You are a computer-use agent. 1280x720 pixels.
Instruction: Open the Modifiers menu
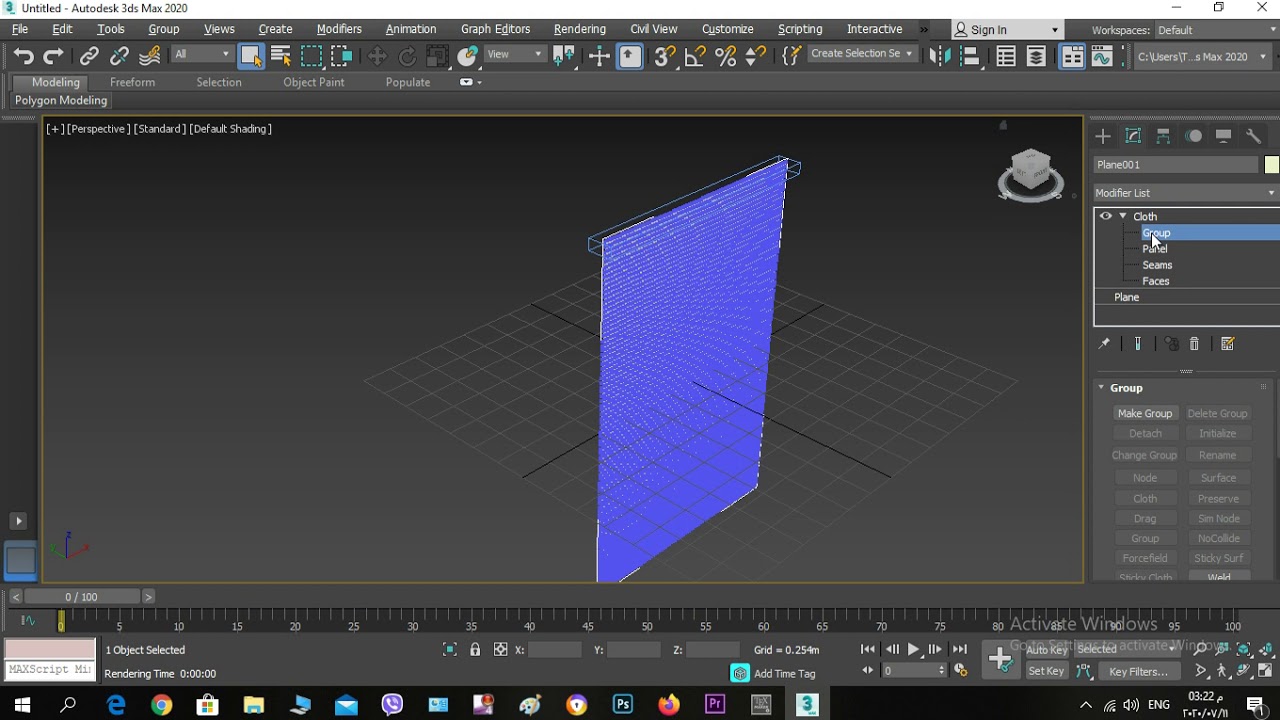339,29
